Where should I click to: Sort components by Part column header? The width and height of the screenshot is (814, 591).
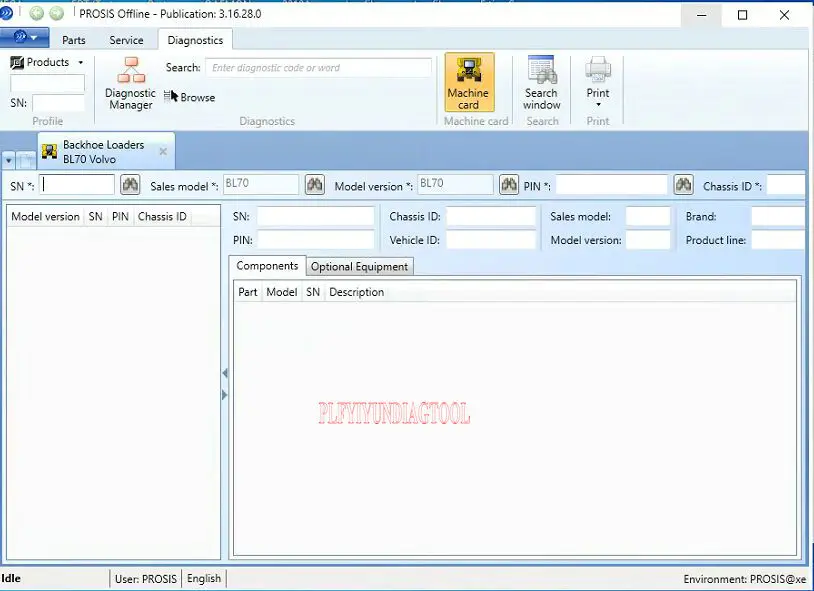[x=248, y=292]
